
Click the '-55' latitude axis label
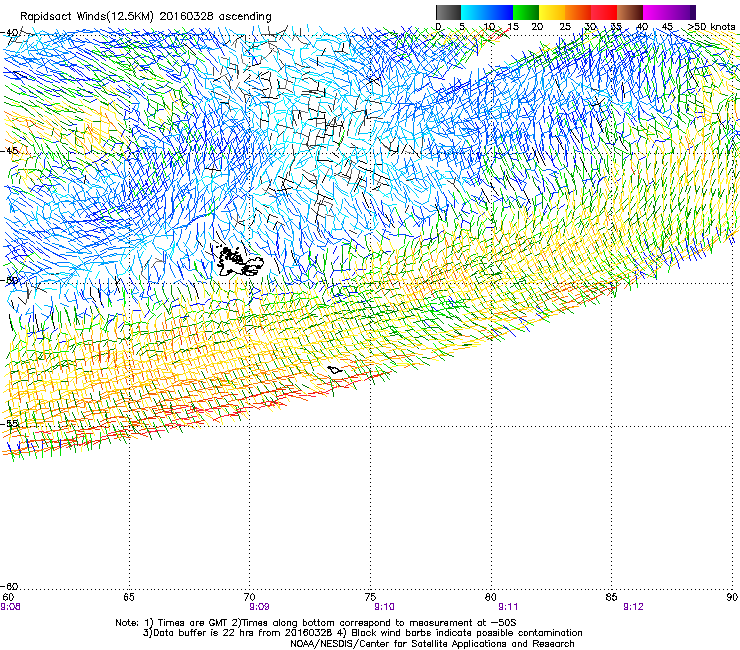[10, 423]
